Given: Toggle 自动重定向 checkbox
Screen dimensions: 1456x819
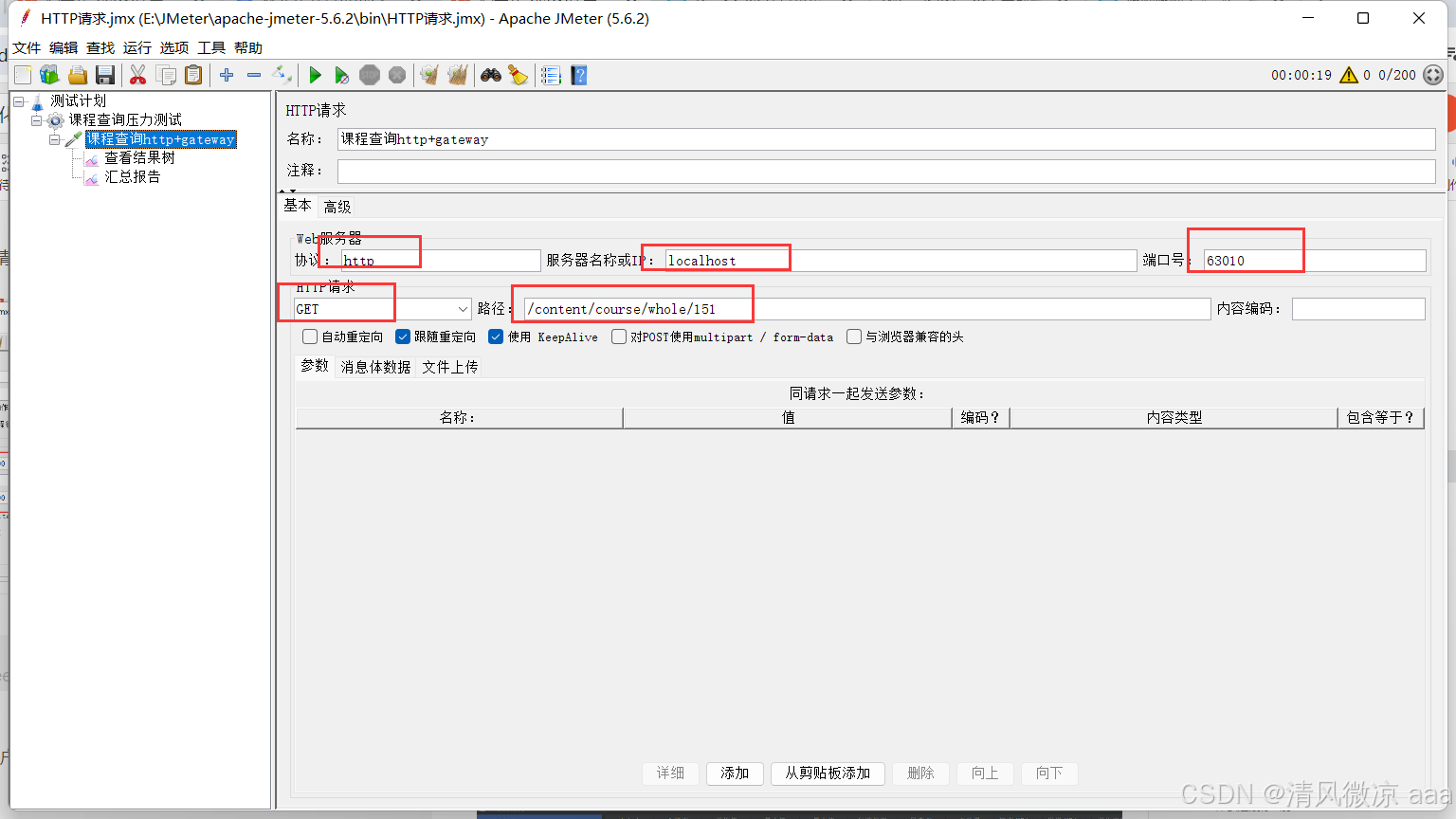Looking at the screenshot, I should tap(310, 337).
